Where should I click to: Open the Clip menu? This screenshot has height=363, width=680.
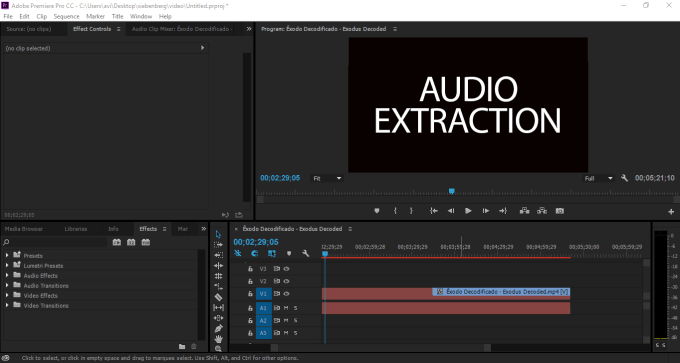pos(42,16)
